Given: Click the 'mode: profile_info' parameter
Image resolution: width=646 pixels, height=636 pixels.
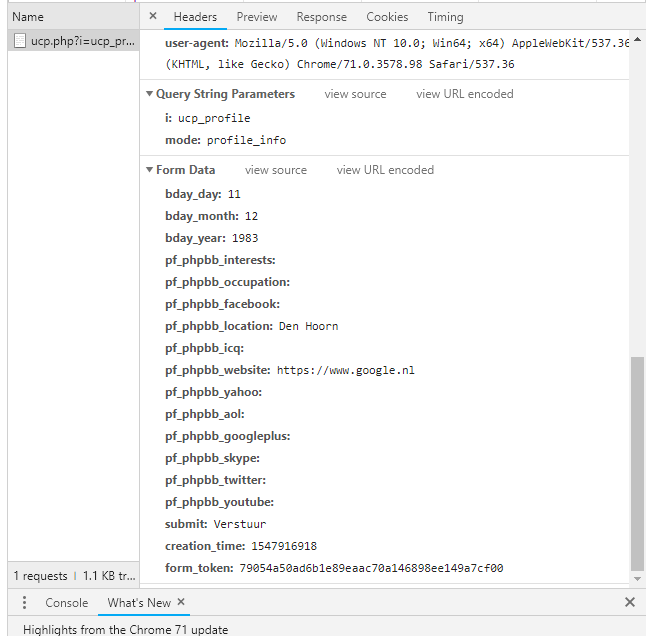Looking at the screenshot, I should point(225,140).
